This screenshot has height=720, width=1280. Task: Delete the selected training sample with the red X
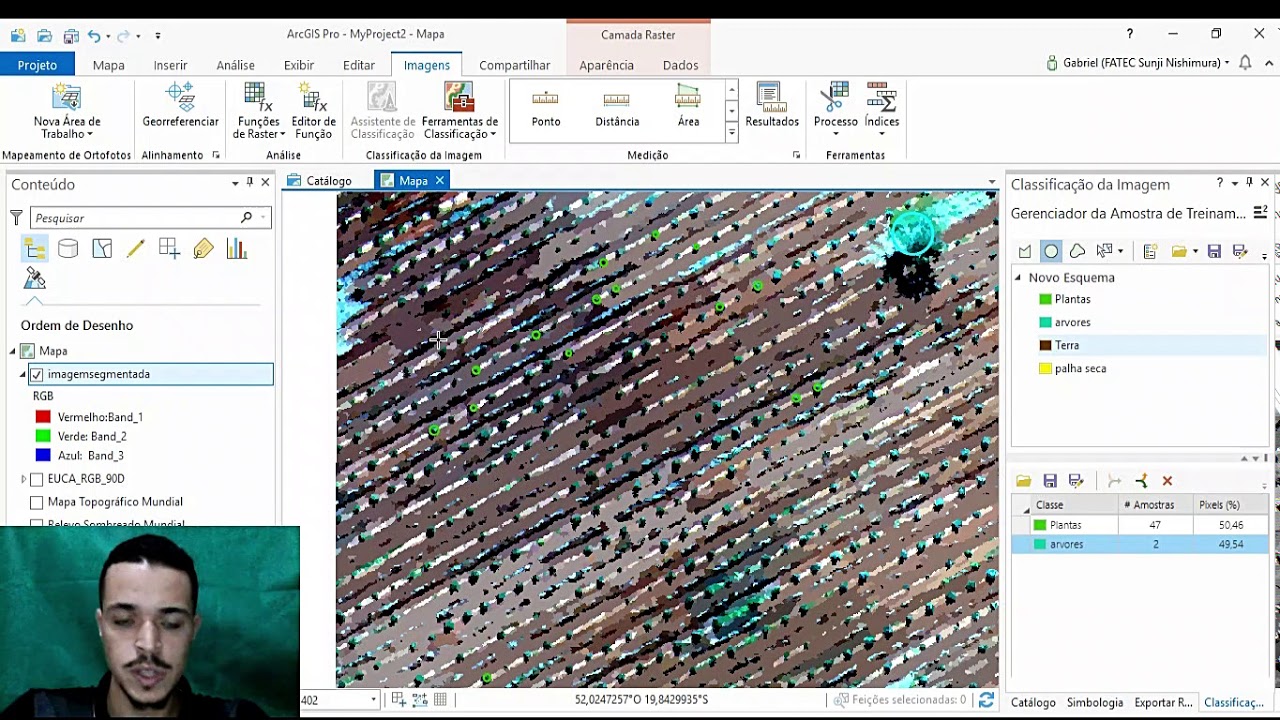tap(1167, 481)
